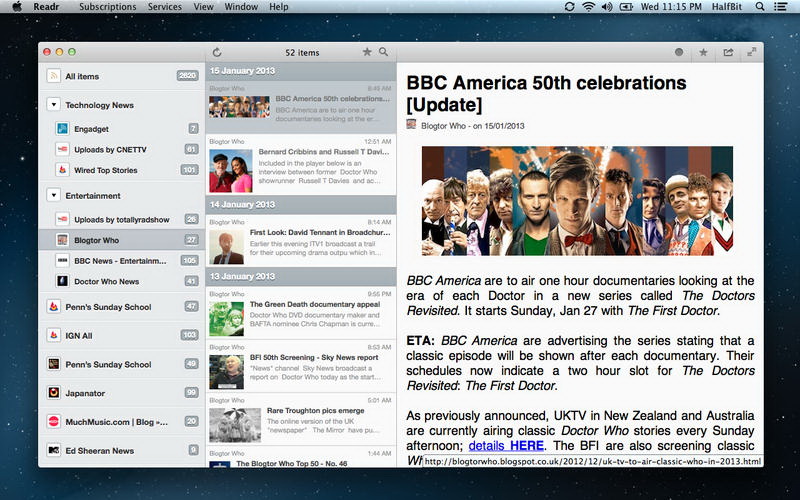Collapse the Entertainment folder

pos(54,196)
